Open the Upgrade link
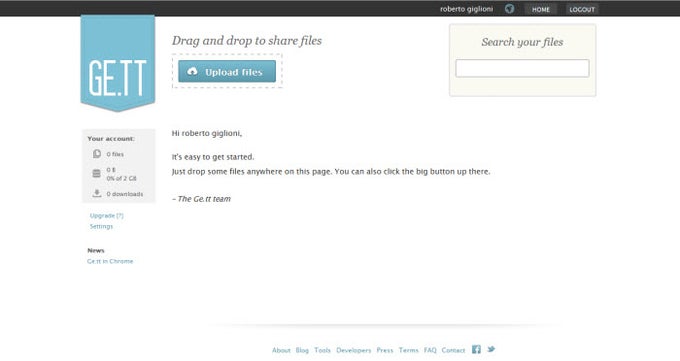The height and width of the screenshot is (361, 680). tap(106, 216)
